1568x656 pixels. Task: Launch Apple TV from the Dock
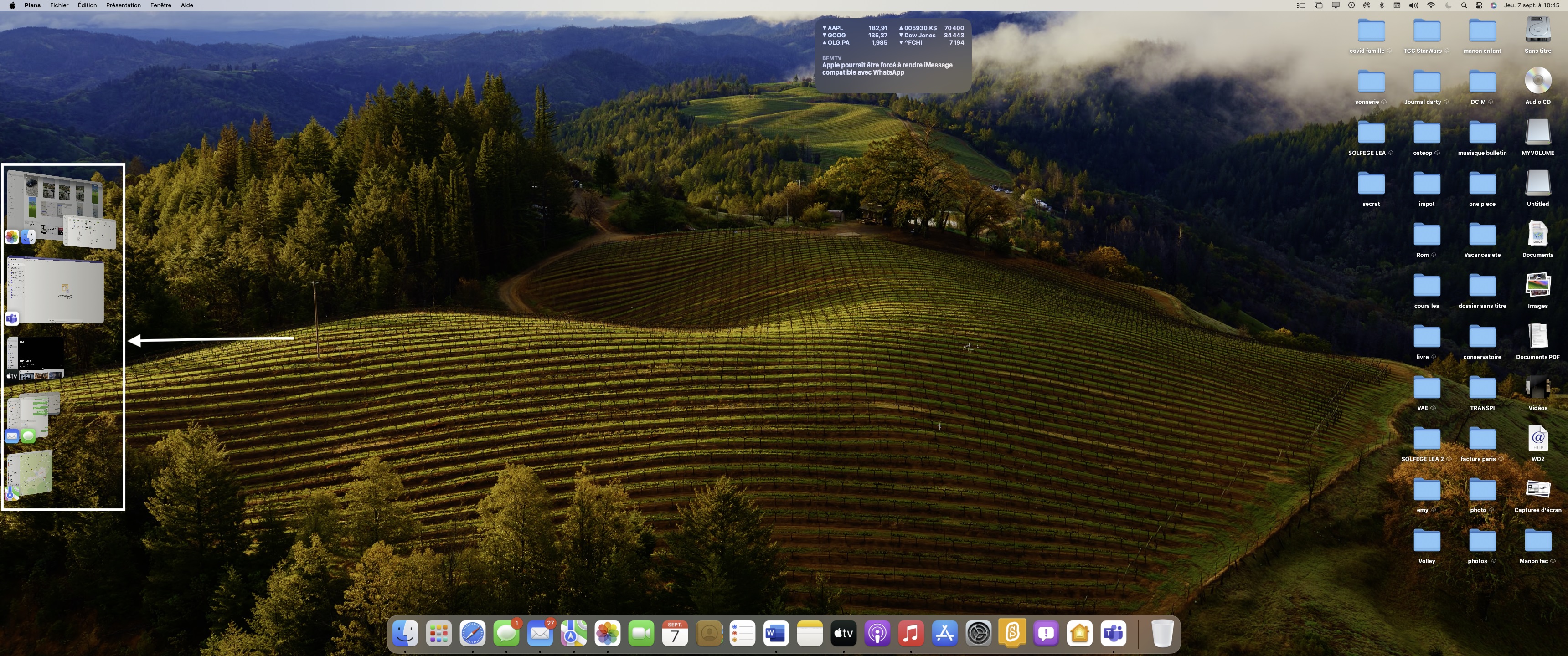(843, 634)
